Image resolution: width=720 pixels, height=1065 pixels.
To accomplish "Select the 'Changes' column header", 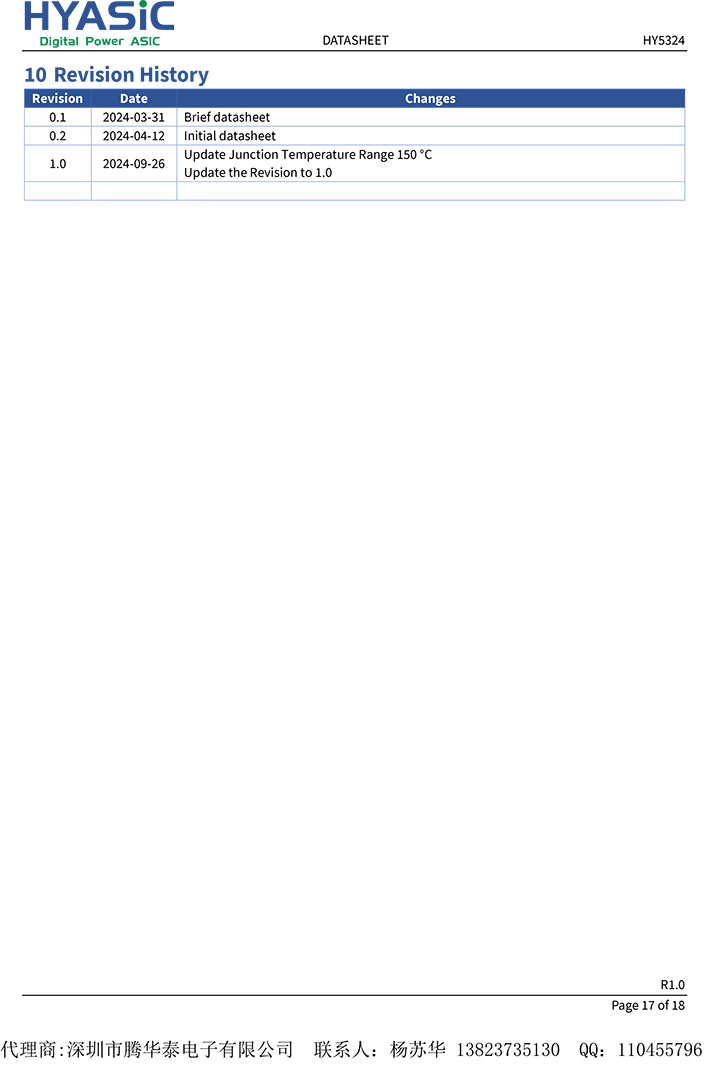I will [430, 98].
